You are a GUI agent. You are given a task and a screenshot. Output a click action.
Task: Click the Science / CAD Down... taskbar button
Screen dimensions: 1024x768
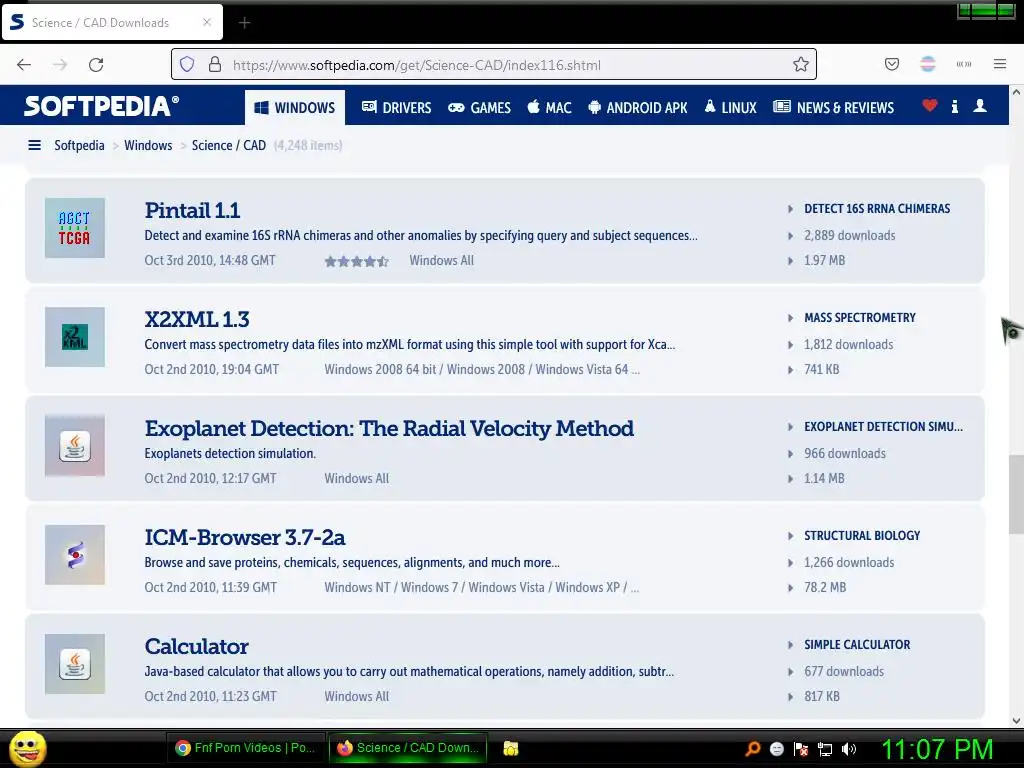pyautogui.click(x=408, y=748)
